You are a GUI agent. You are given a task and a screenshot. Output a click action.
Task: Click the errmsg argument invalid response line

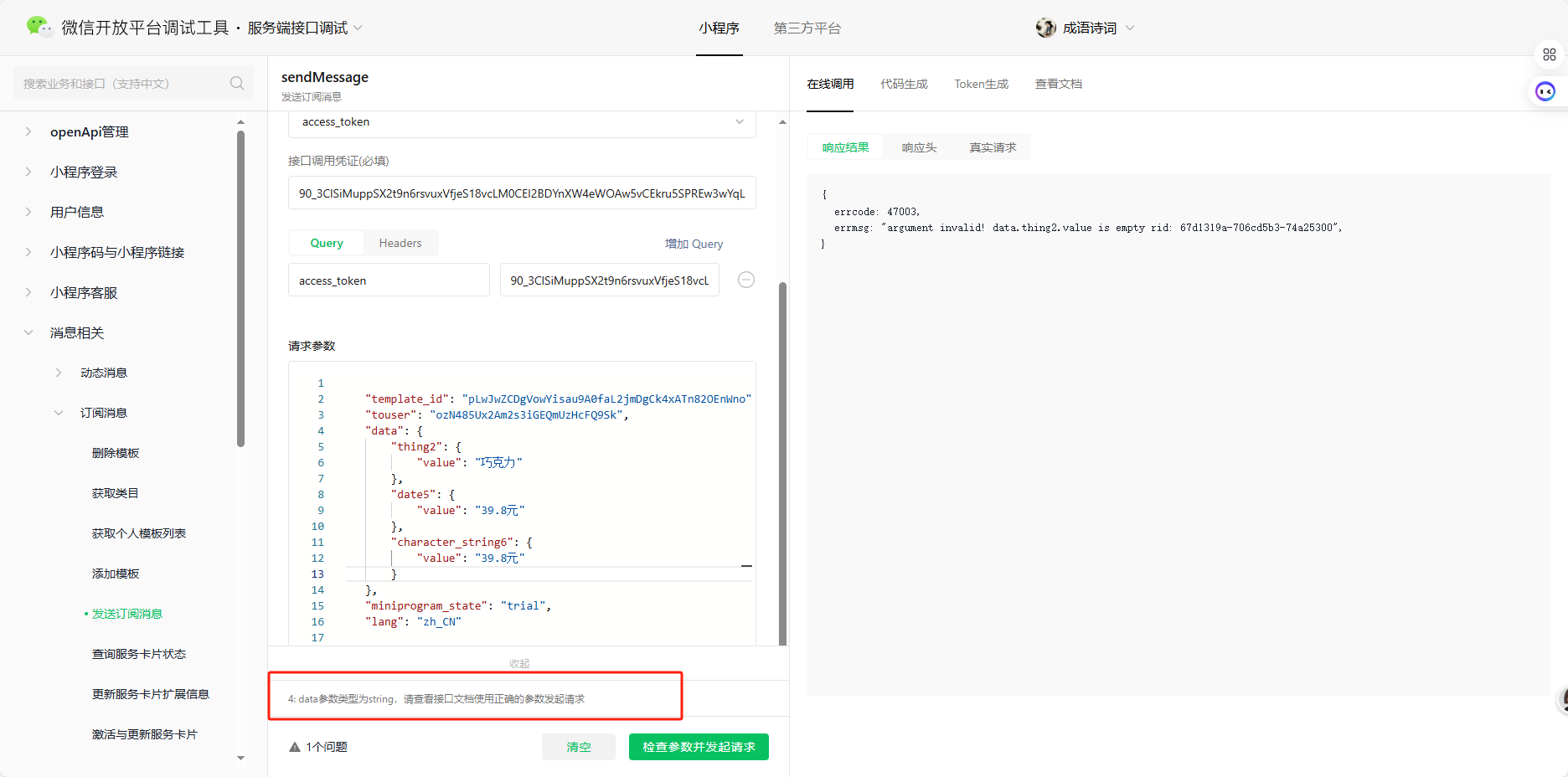pos(1088,228)
